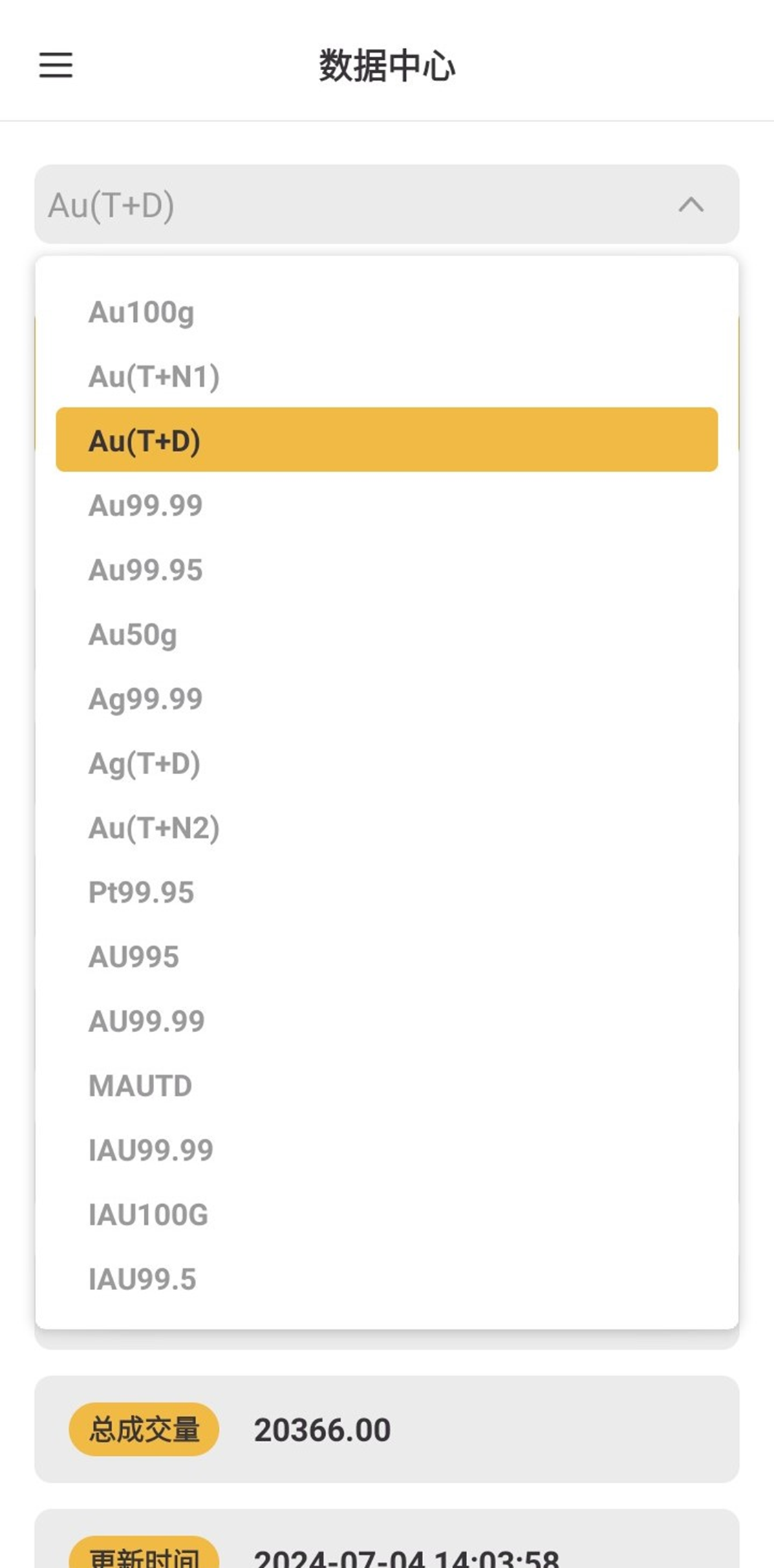
Task: Choose the Au(T+N1) option
Action: 154,376
